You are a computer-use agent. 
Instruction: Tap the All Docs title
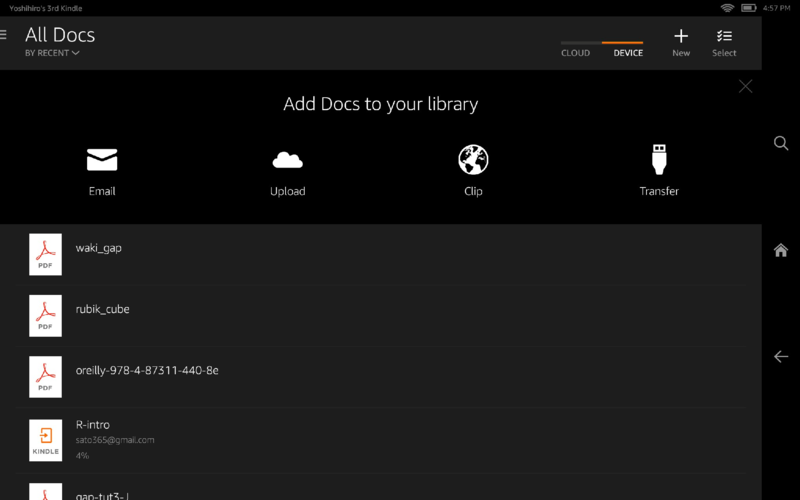[x=60, y=35]
